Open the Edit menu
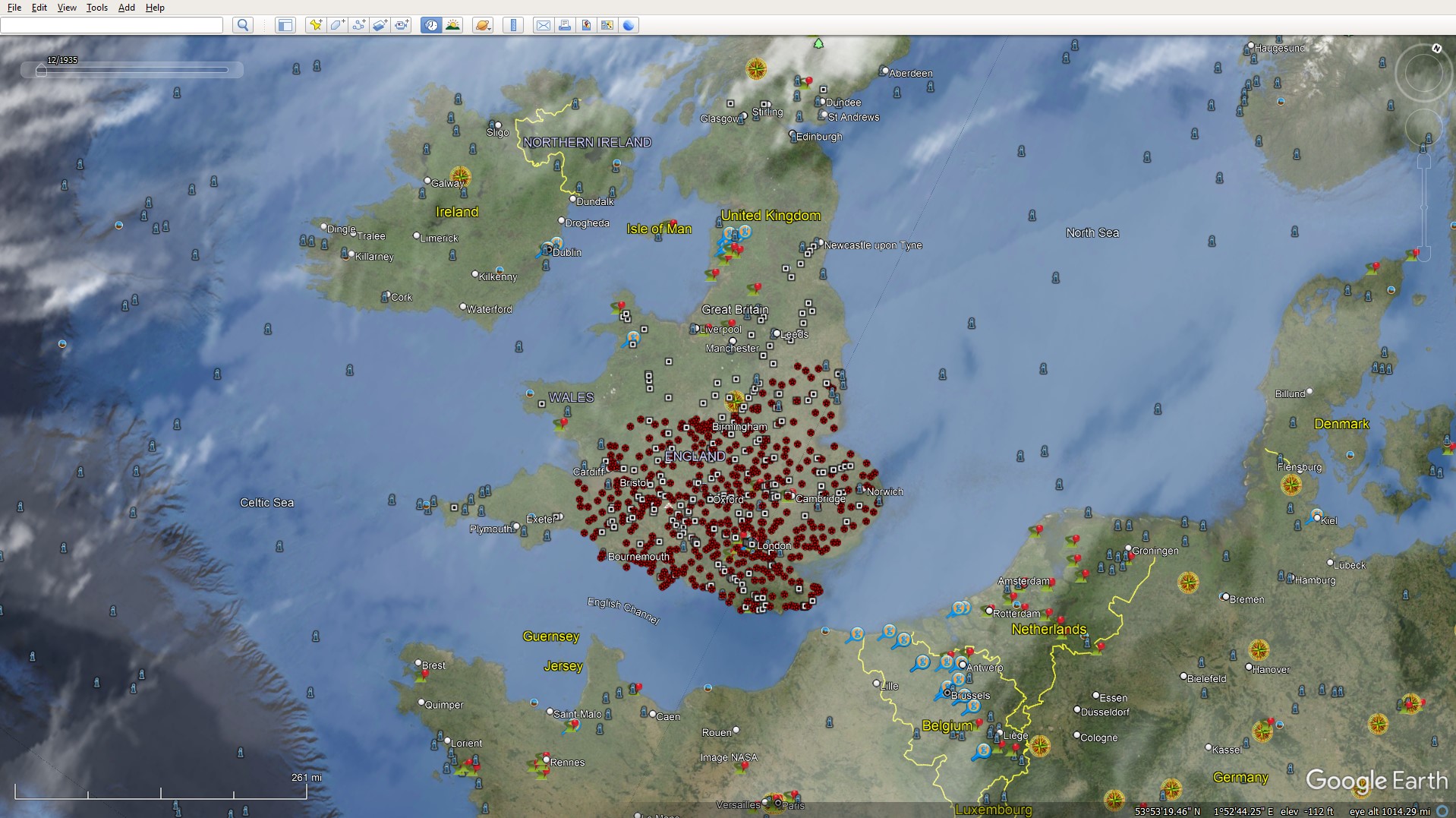 [39, 8]
